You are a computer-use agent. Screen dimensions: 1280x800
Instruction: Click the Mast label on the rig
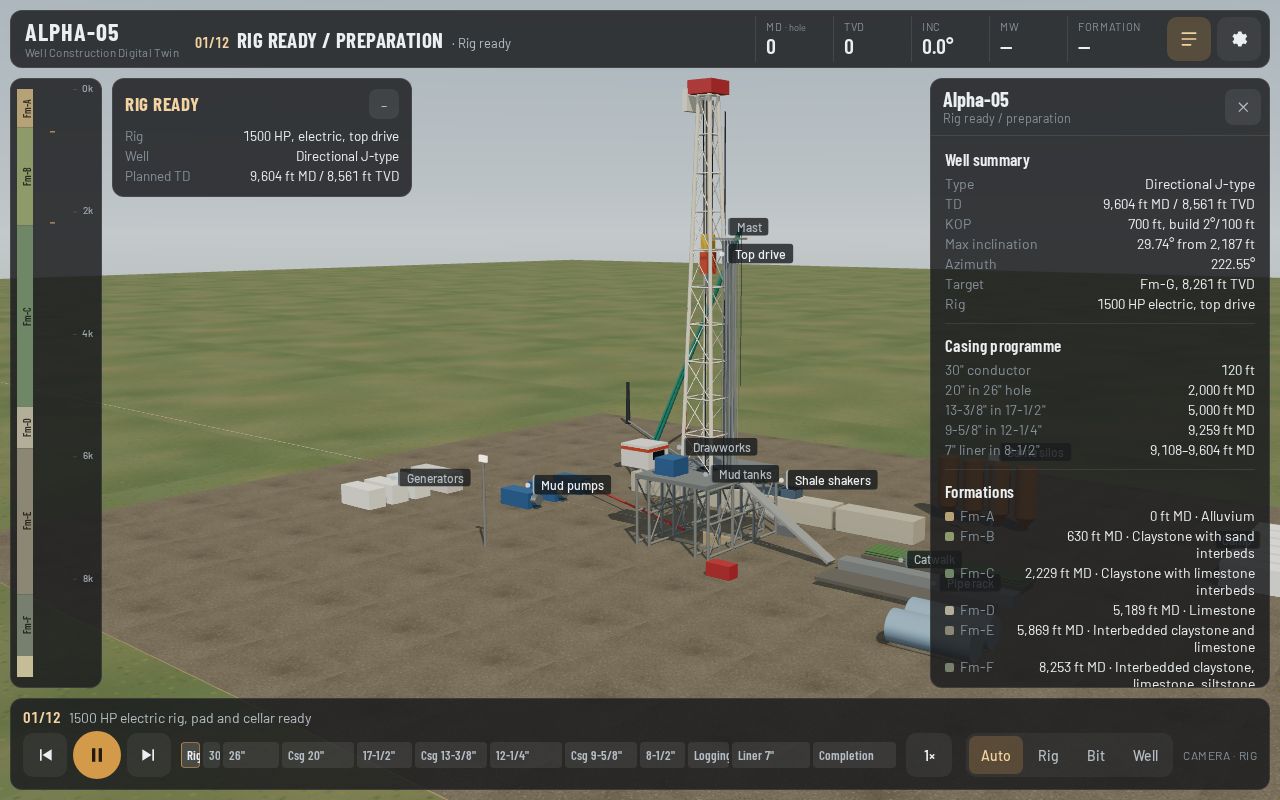(749, 227)
